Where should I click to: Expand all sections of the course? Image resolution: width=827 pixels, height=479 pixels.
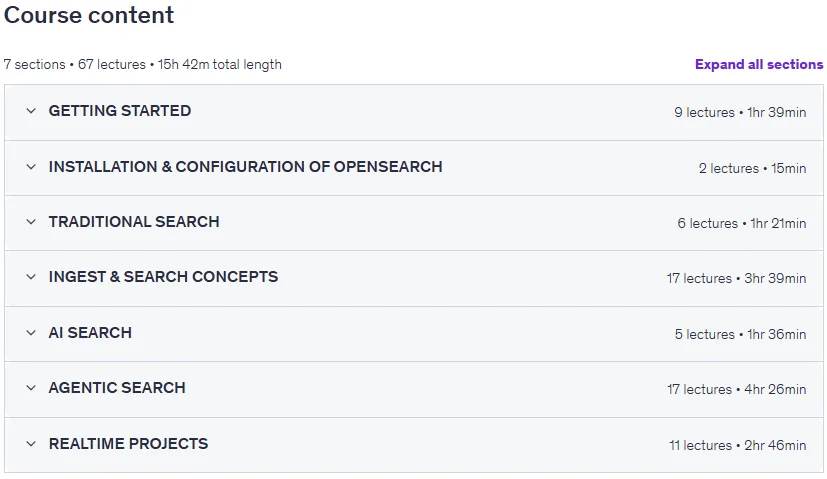[759, 64]
